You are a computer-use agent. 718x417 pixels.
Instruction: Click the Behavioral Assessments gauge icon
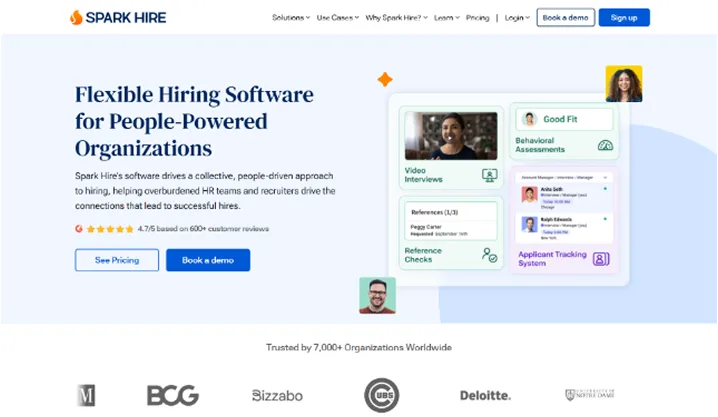pyautogui.click(x=605, y=146)
